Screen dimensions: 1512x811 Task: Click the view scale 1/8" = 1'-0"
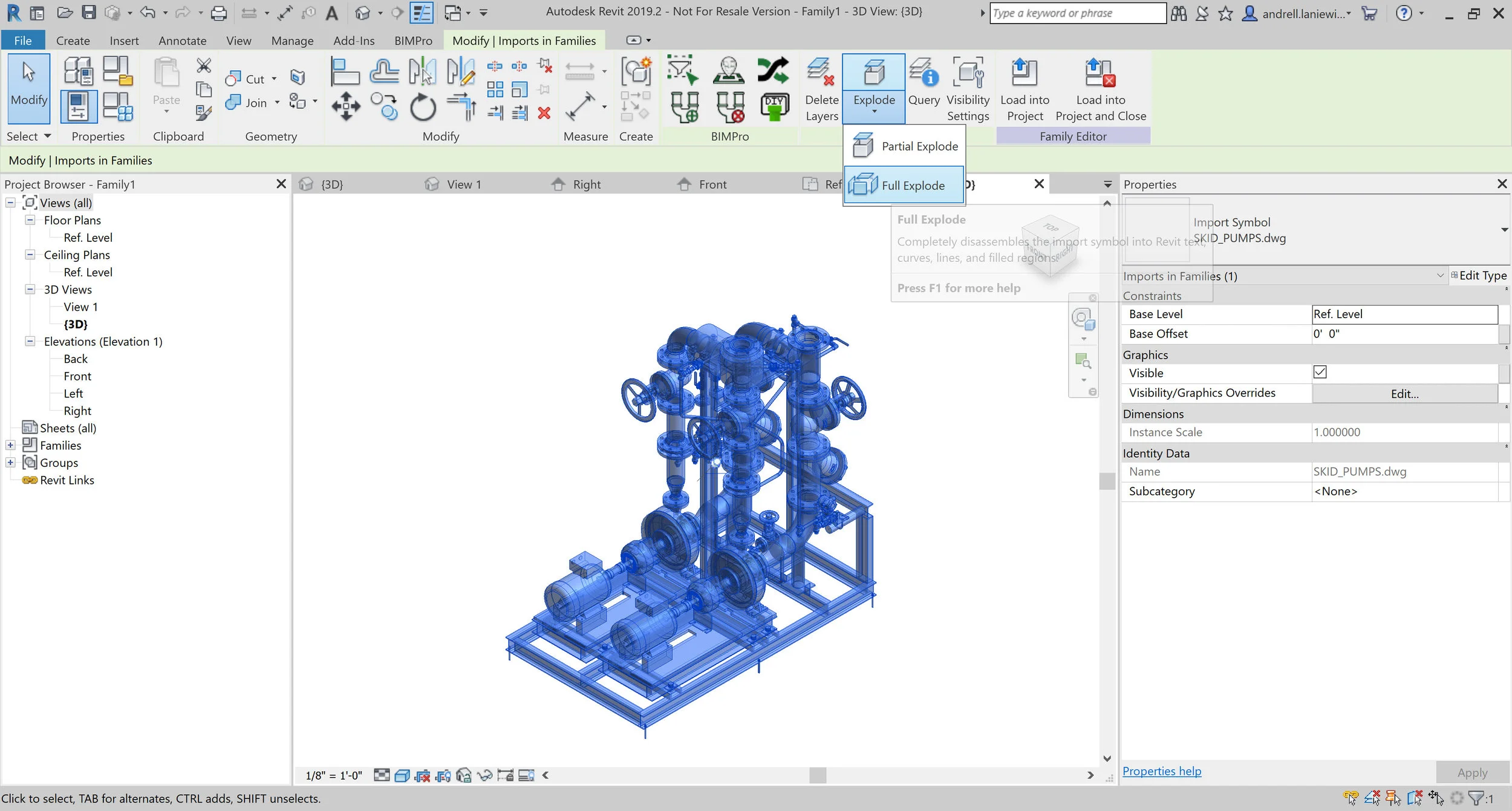334,775
